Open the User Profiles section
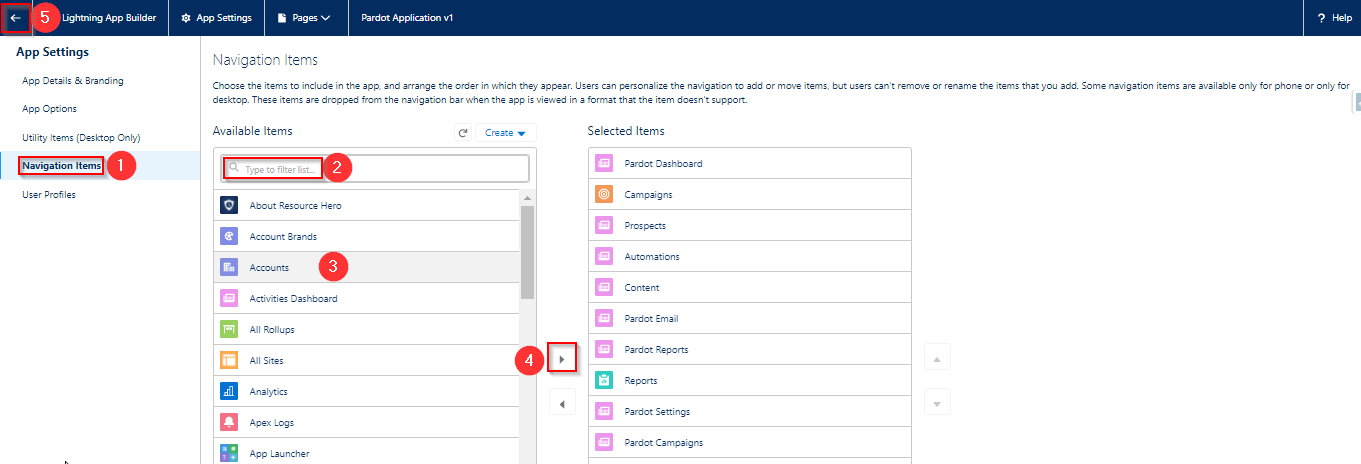 (49, 195)
